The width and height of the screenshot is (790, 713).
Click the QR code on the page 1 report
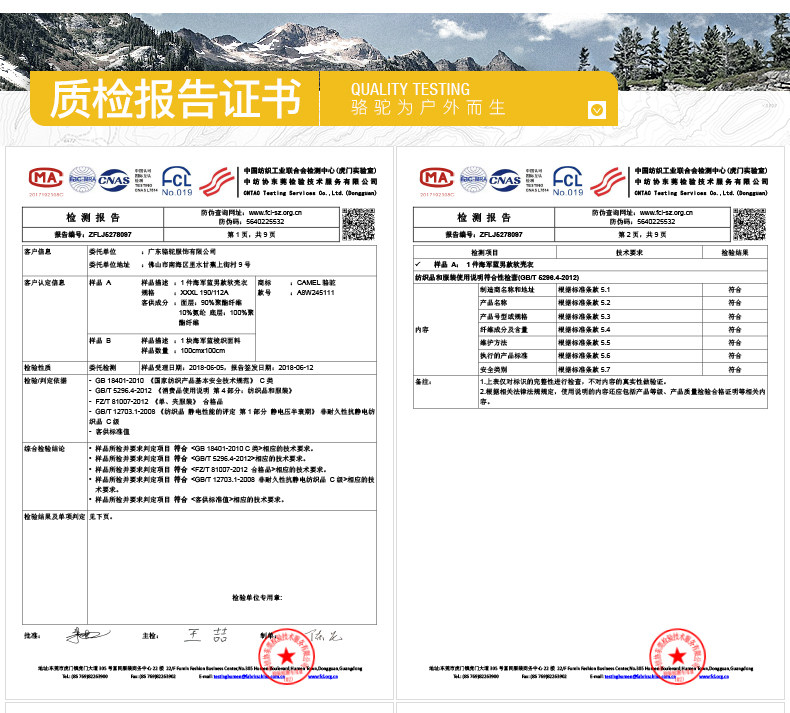(x=357, y=224)
